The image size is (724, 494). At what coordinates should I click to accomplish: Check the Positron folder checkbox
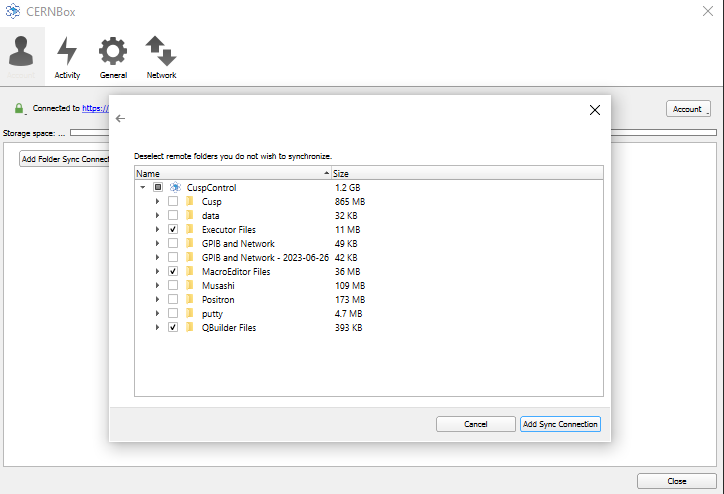point(173,299)
